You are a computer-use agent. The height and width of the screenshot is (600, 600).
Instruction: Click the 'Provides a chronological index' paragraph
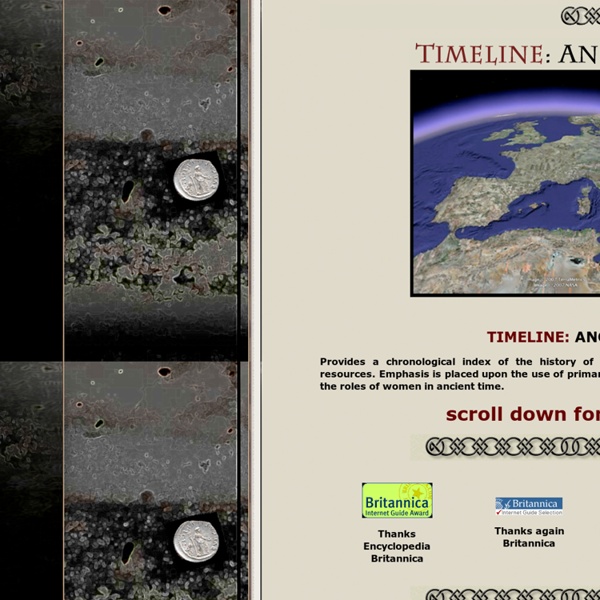click(x=460, y=374)
